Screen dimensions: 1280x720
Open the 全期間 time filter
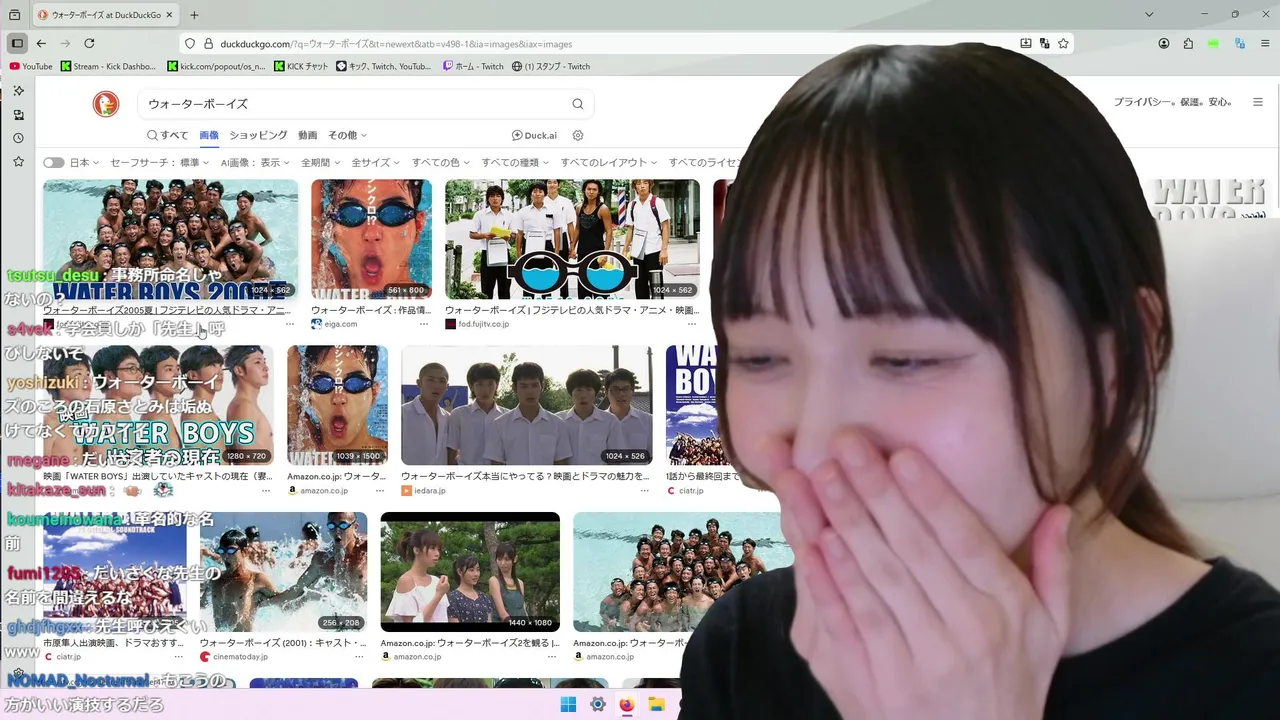tap(321, 162)
